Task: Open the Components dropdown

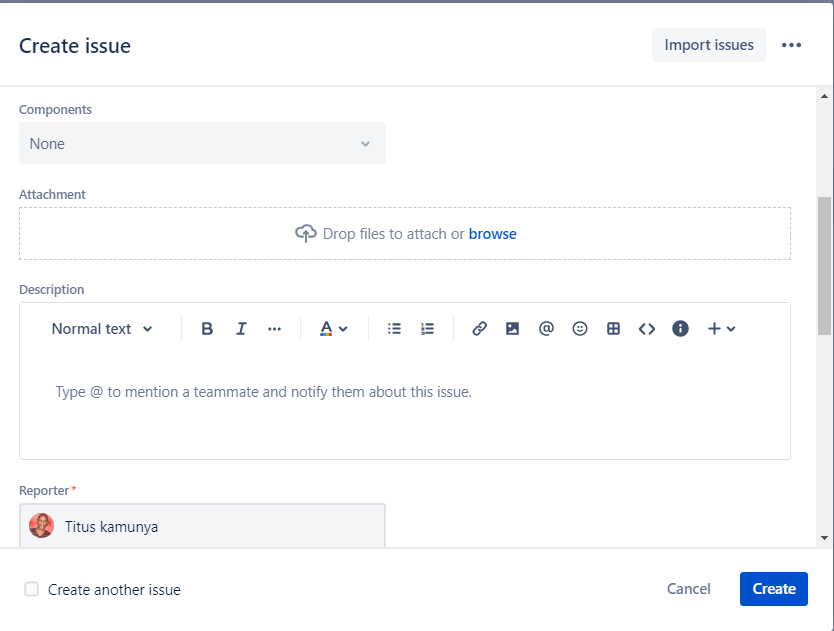Action: tap(202, 144)
